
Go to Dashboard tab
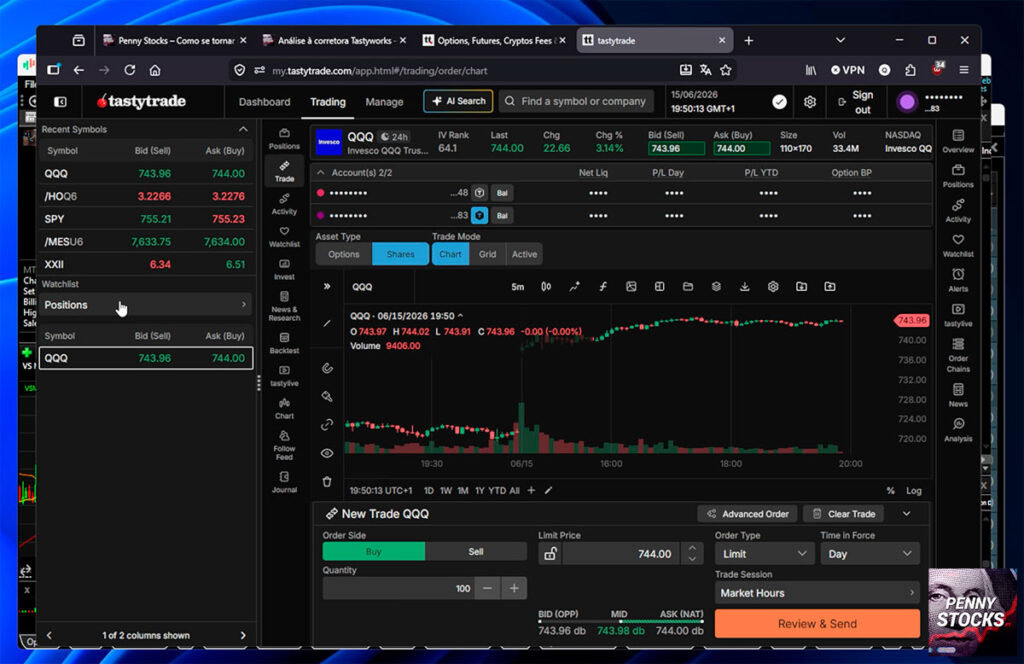[264, 102]
